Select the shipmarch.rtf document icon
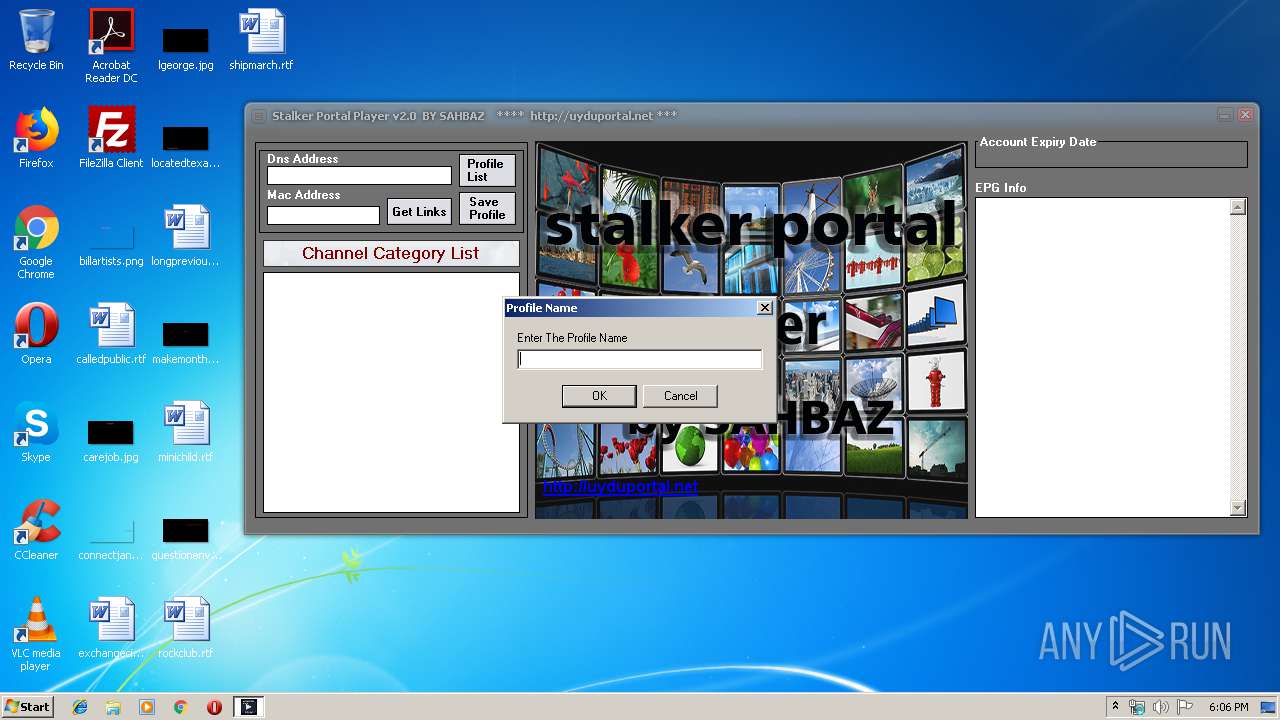The width and height of the screenshot is (1280, 720). click(x=261, y=40)
